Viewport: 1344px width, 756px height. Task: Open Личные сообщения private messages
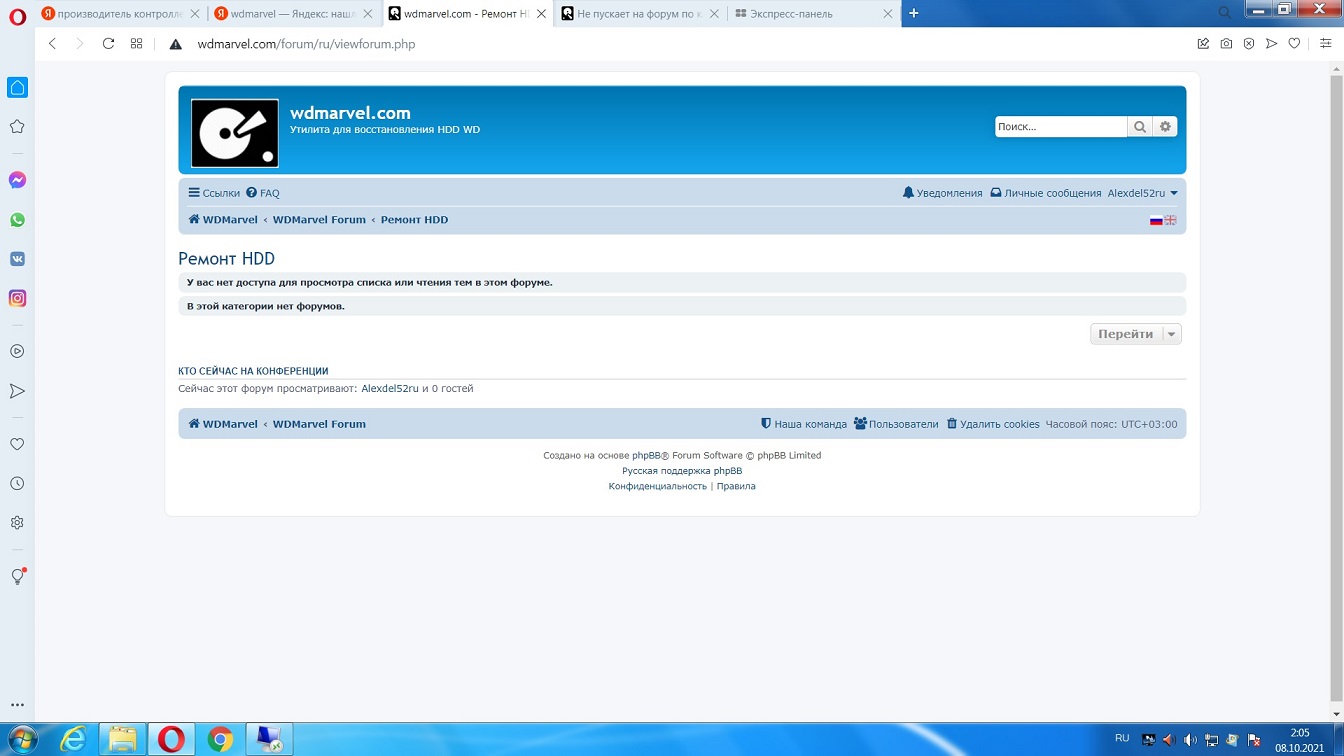coord(1046,193)
